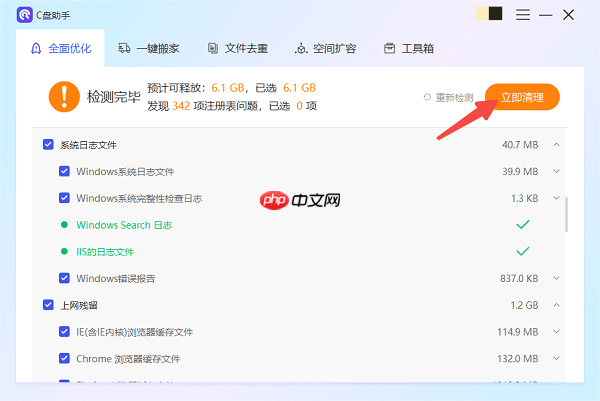This screenshot has height=401, width=600.
Task: Select the Windows Search 日志 row text
Action: coord(124,225)
